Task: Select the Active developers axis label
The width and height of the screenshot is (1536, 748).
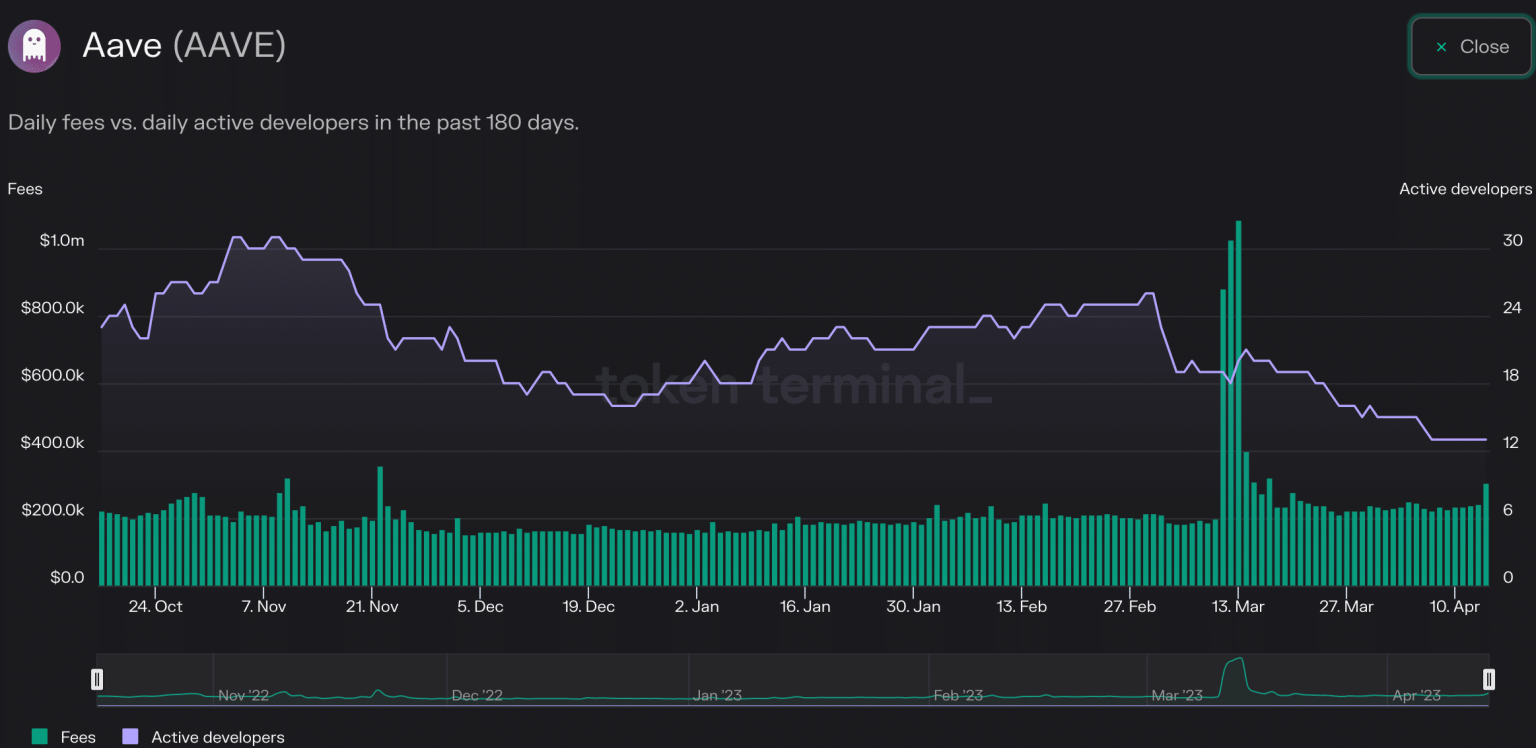Action: tap(1465, 188)
